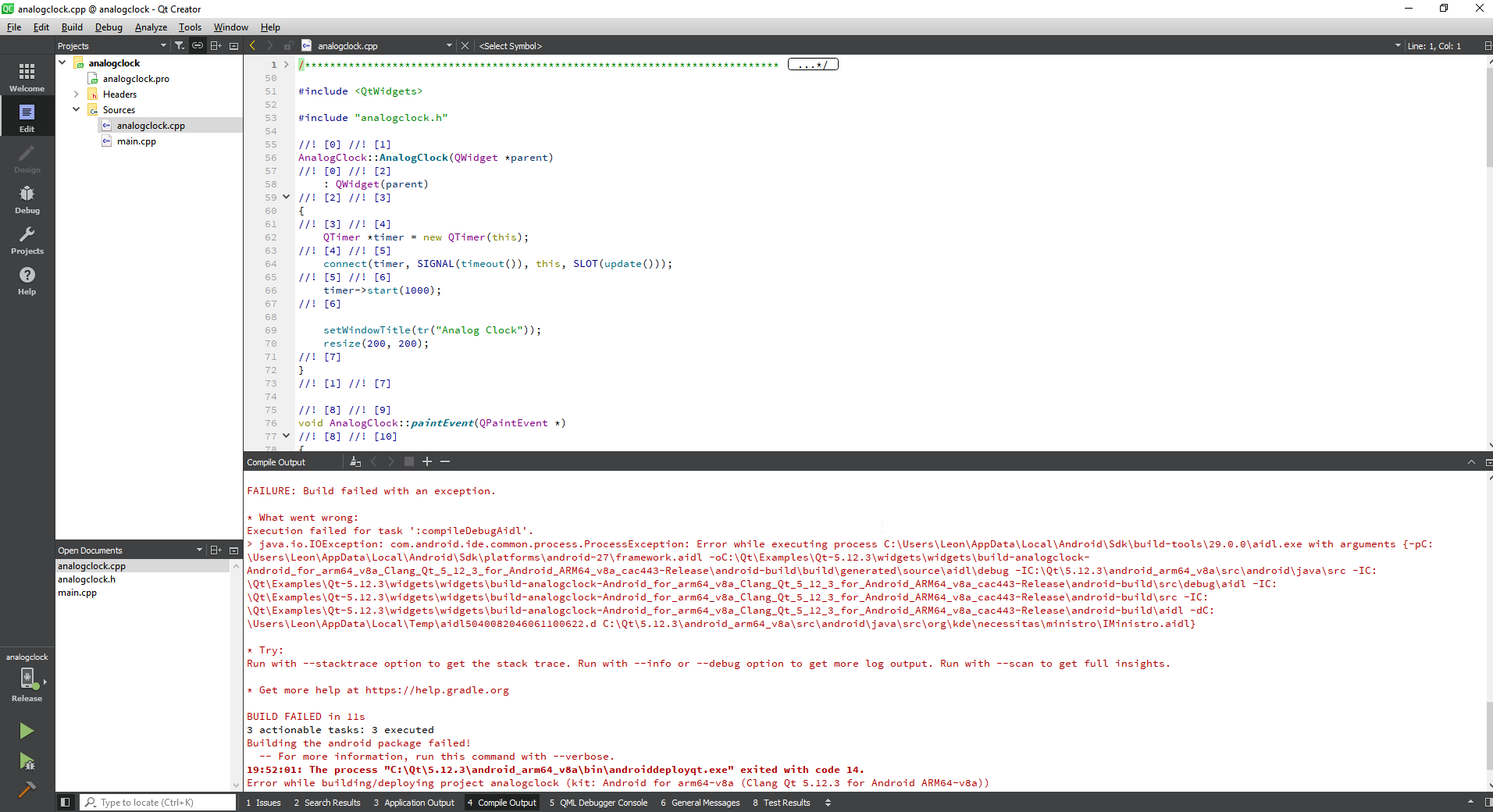The height and width of the screenshot is (812, 1493).
Task: Build project with the hammer icon
Action: [x=27, y=789]
